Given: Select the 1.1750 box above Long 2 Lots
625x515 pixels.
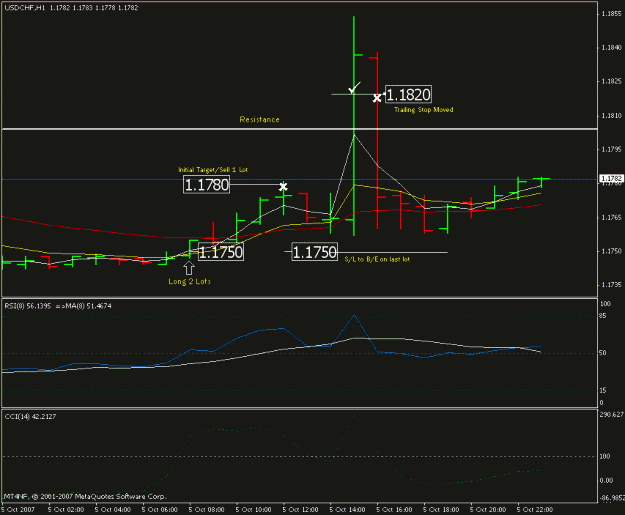Looking at the screenshot, I should click(x=220, y=252).
